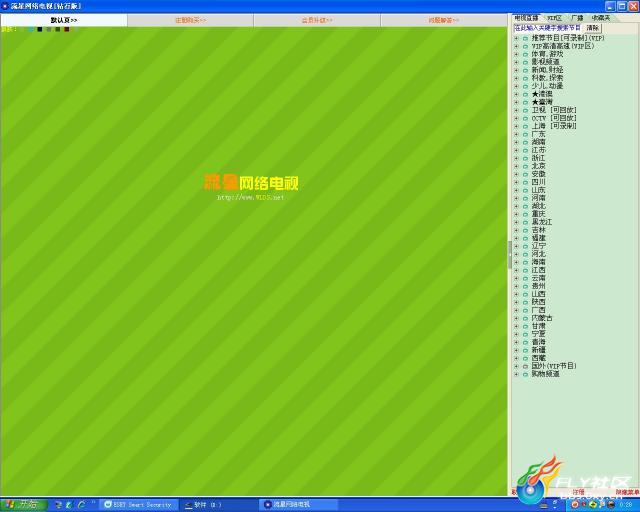The height and width of the screenshot is (512, 640).
Task: Switch to the 电视直播 panel tab
Action: 526,18
